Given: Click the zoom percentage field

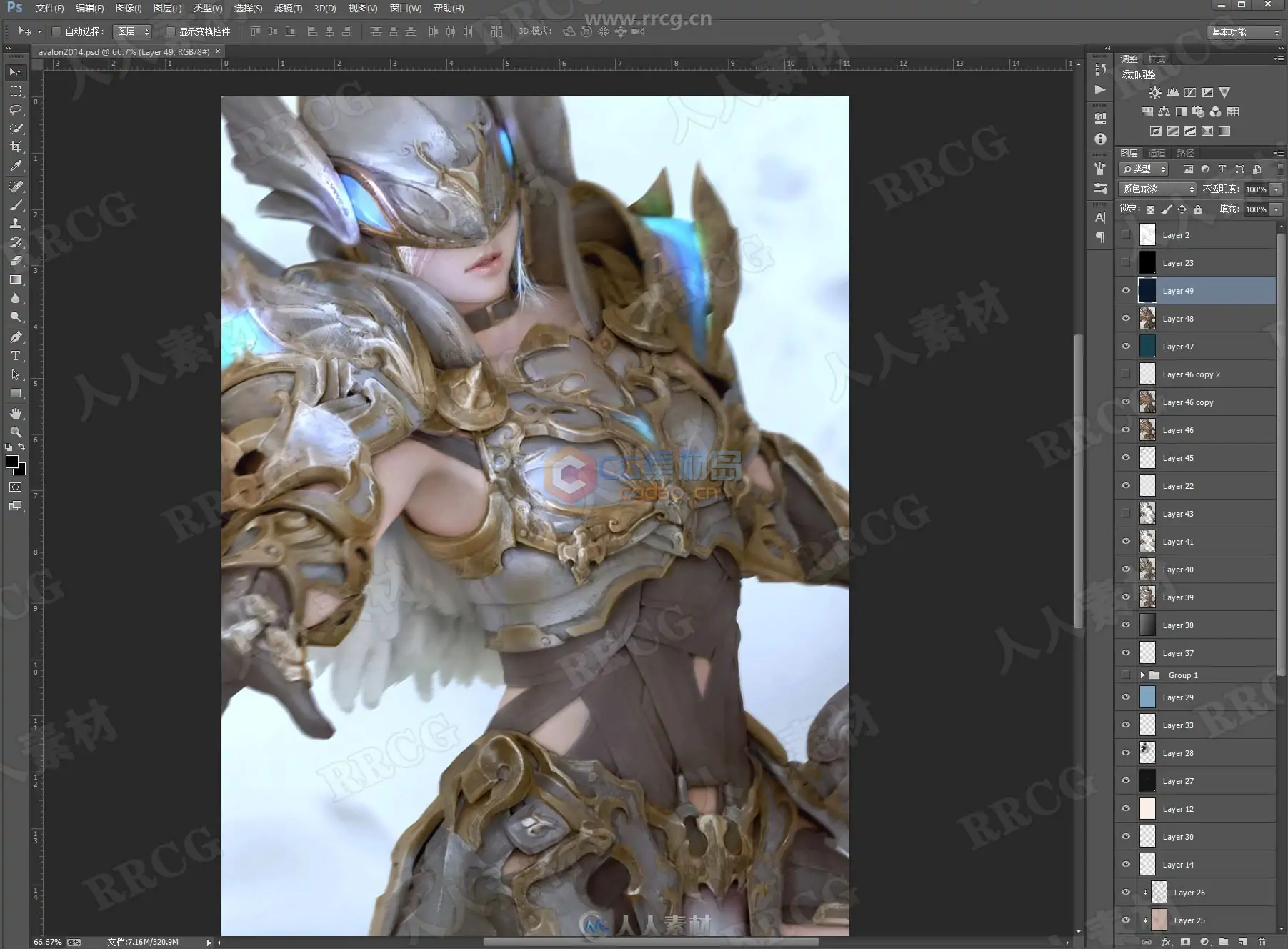Looking at the screenshot, I should (x=47, y=943).
